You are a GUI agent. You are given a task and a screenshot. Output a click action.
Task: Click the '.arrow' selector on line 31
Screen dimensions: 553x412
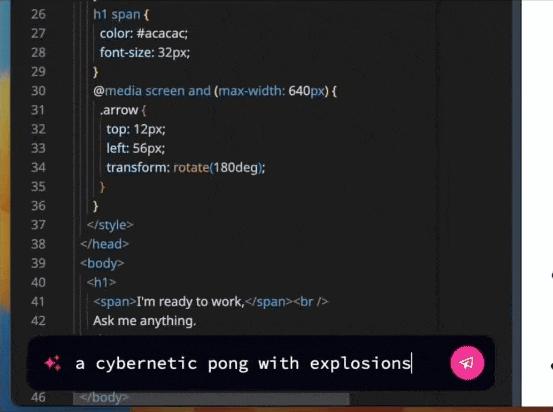(x=119, y=110)
